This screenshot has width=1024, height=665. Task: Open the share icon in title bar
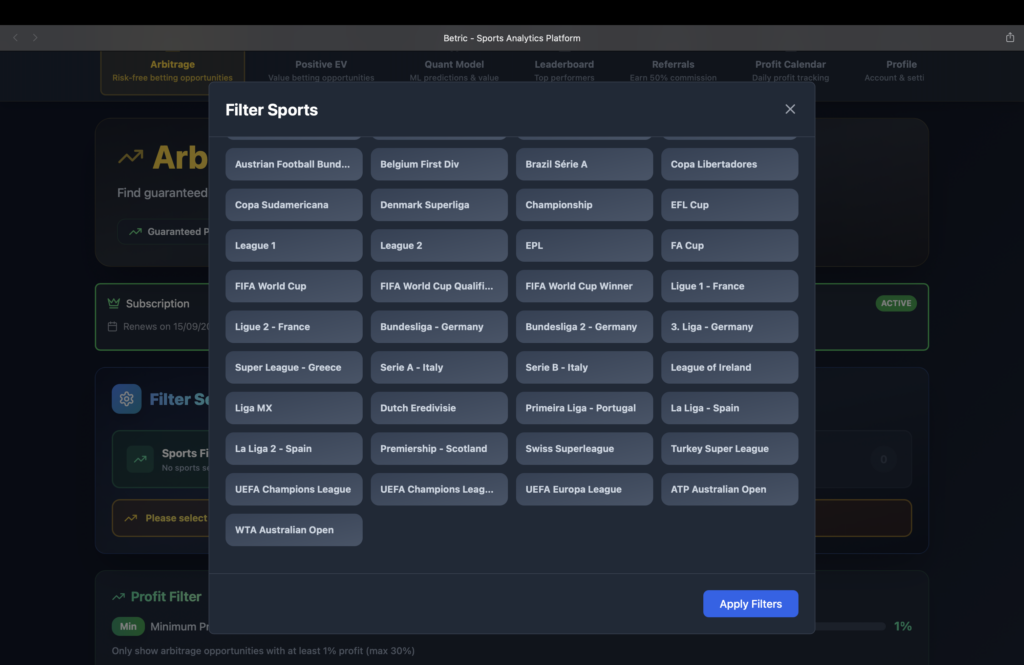click(1009, 38)
